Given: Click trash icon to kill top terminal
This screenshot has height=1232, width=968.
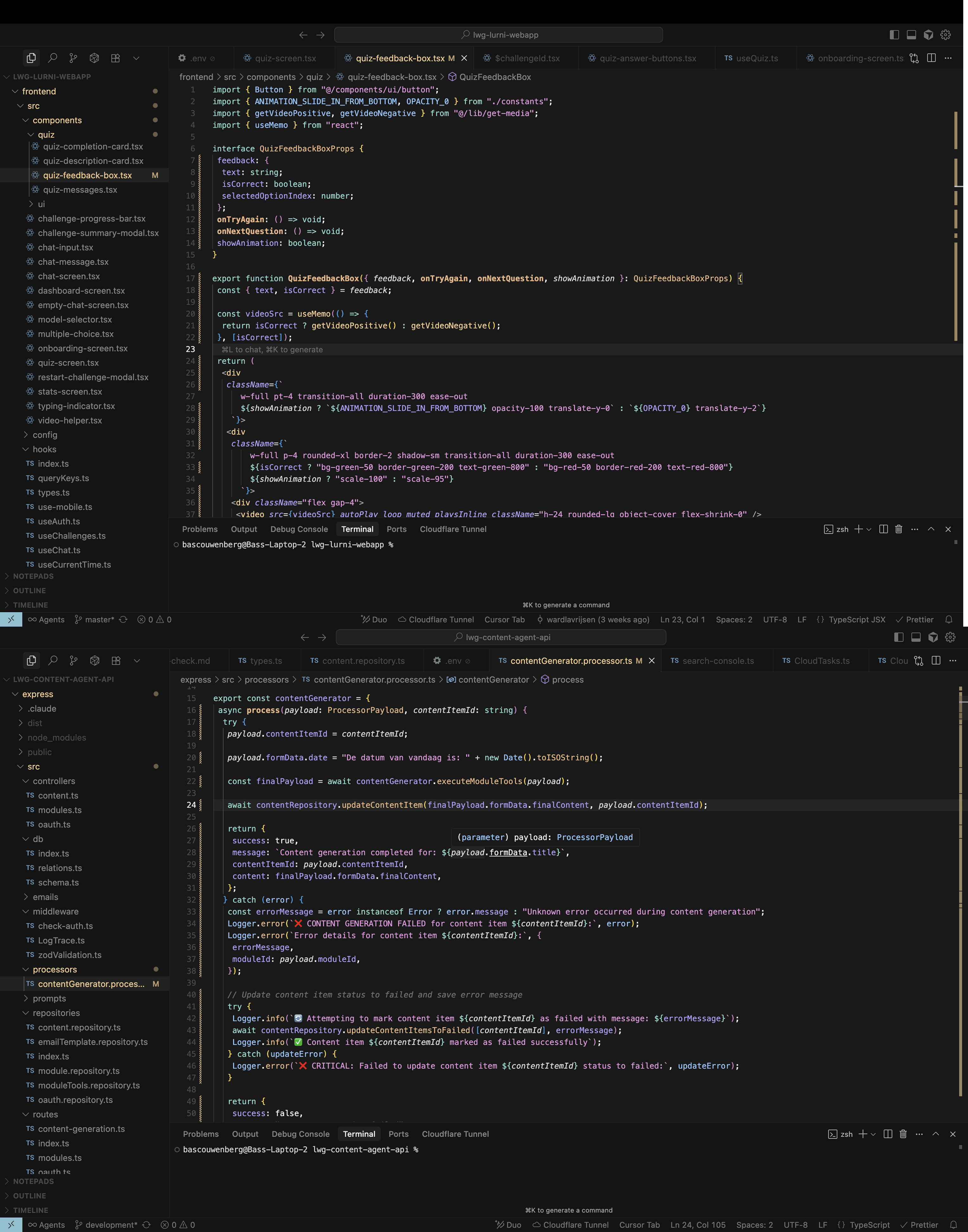Looking at the screenshot, I should (898, 529).
